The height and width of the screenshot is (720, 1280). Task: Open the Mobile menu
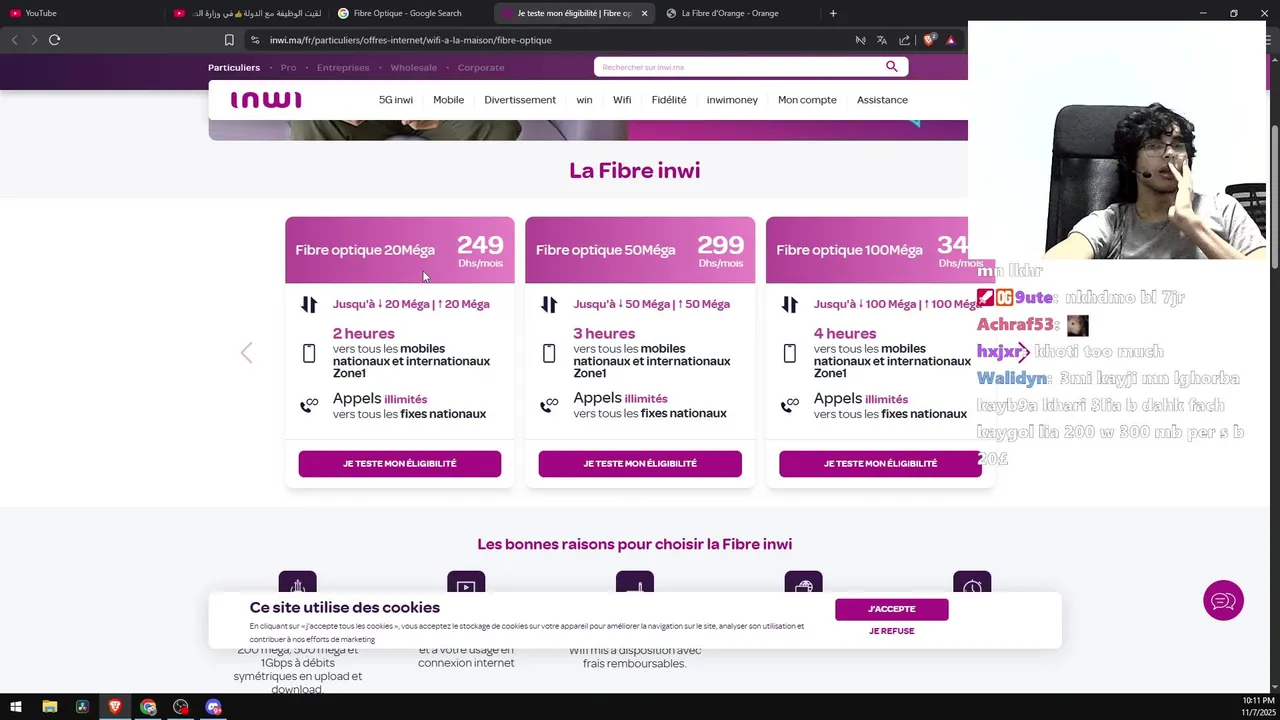pyautogui.click(x=448, y=100)
